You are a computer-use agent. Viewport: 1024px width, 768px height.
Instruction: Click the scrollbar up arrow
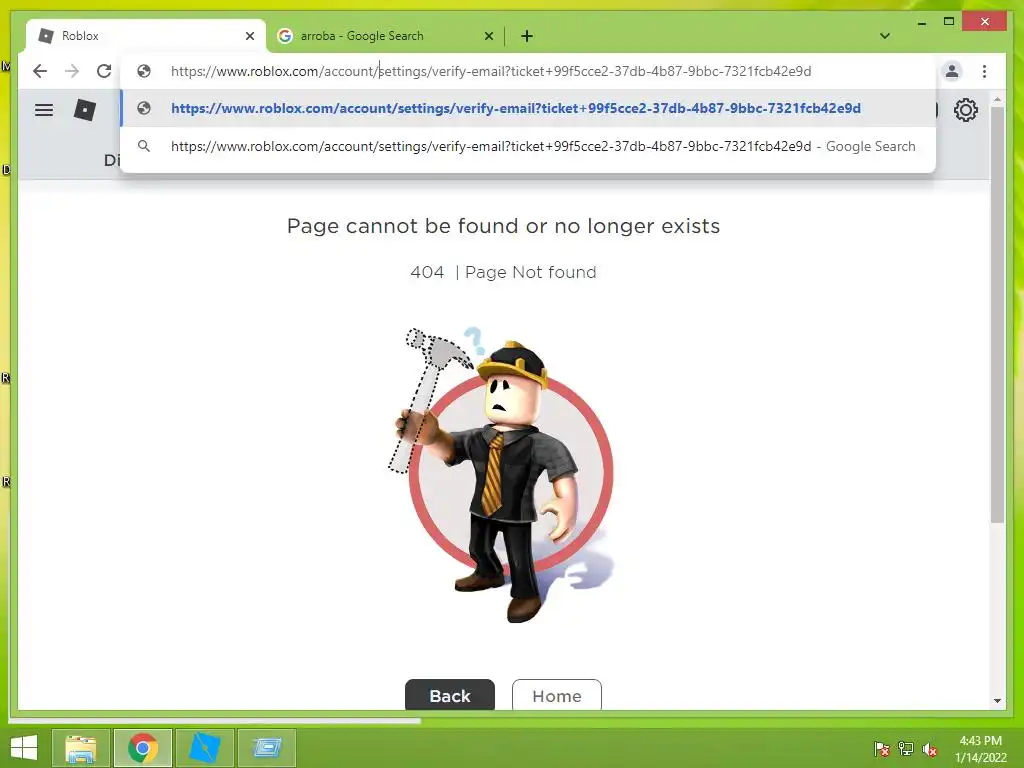pos(997,99)
